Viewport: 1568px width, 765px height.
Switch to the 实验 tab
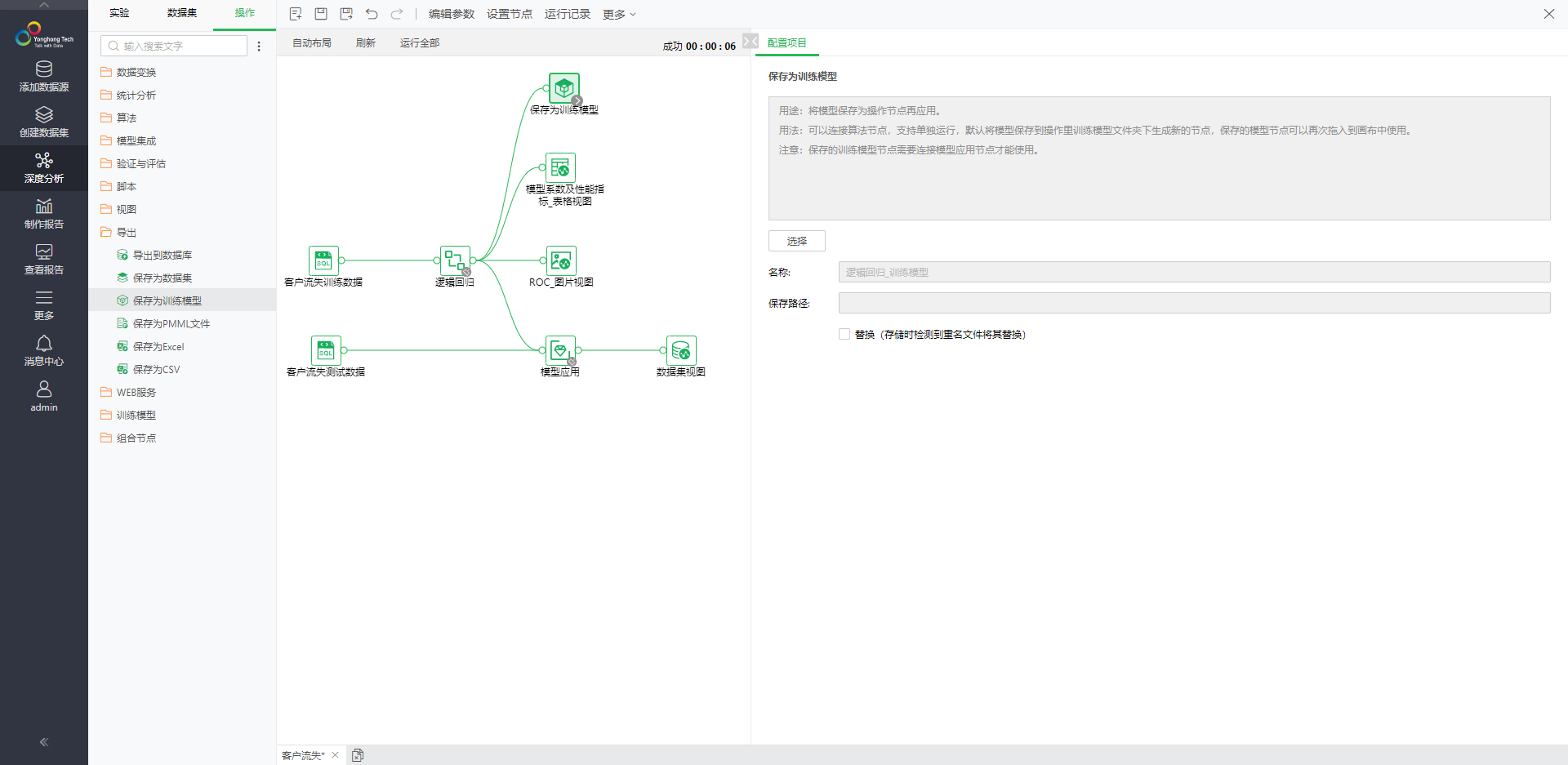pos(119,13)
